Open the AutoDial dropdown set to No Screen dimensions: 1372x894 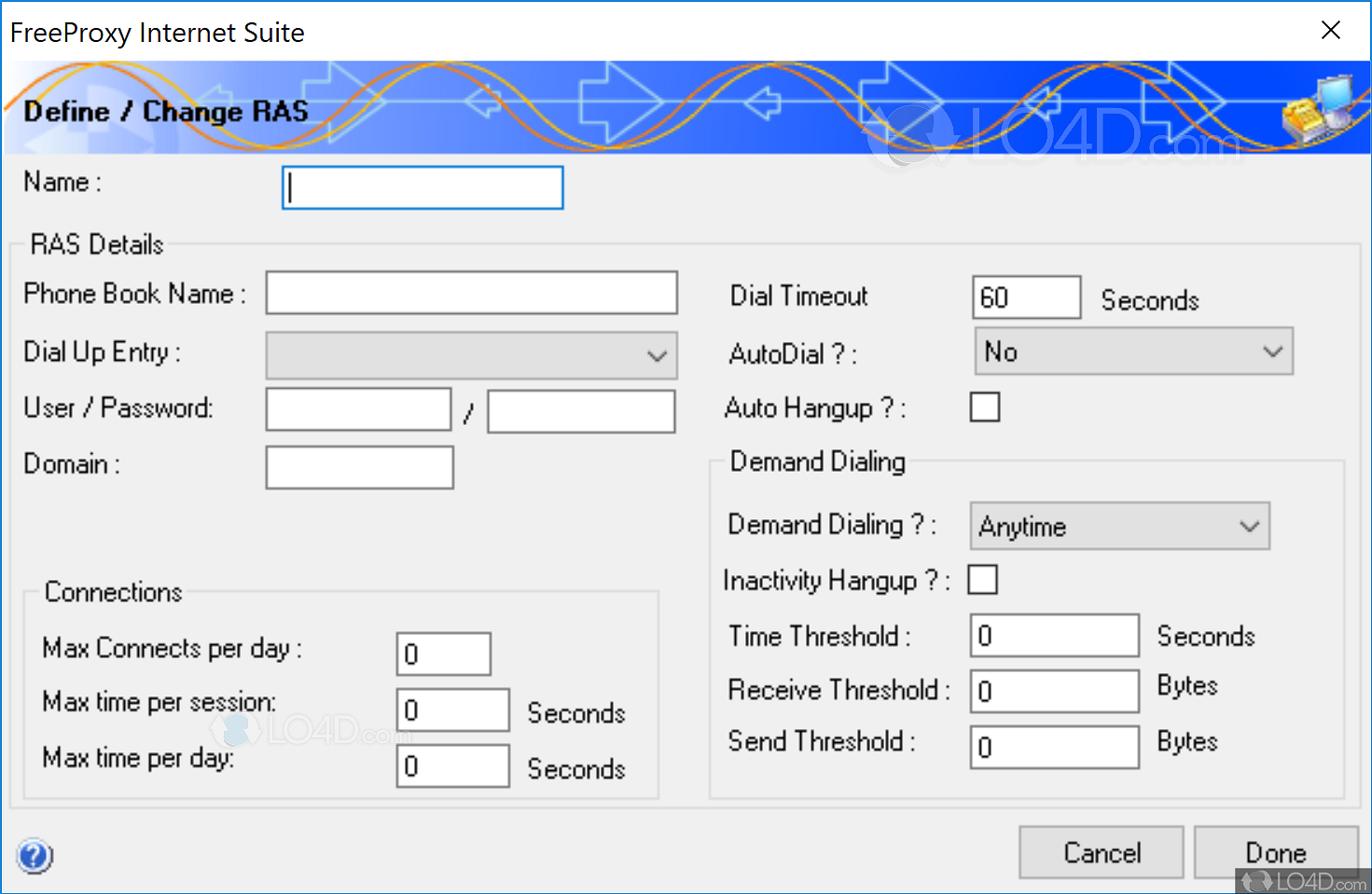[1133, 351]
